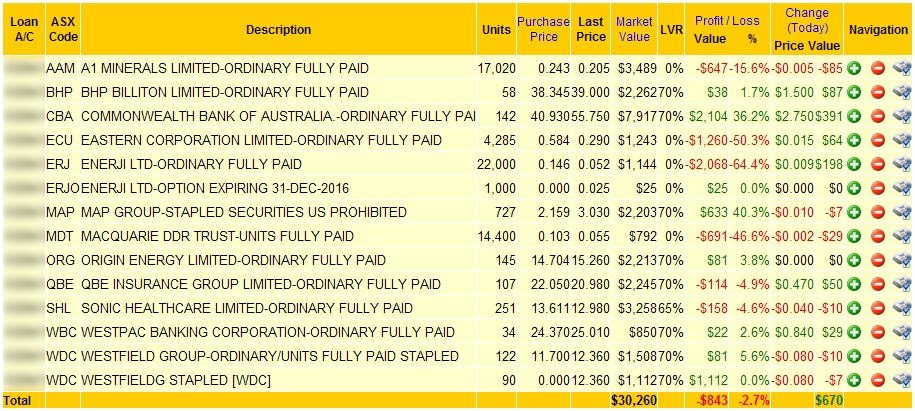Click printer checkmark in WESTFIELDG STAPLED row
This screenshot has height=411, width=915.
coord(902,380)
